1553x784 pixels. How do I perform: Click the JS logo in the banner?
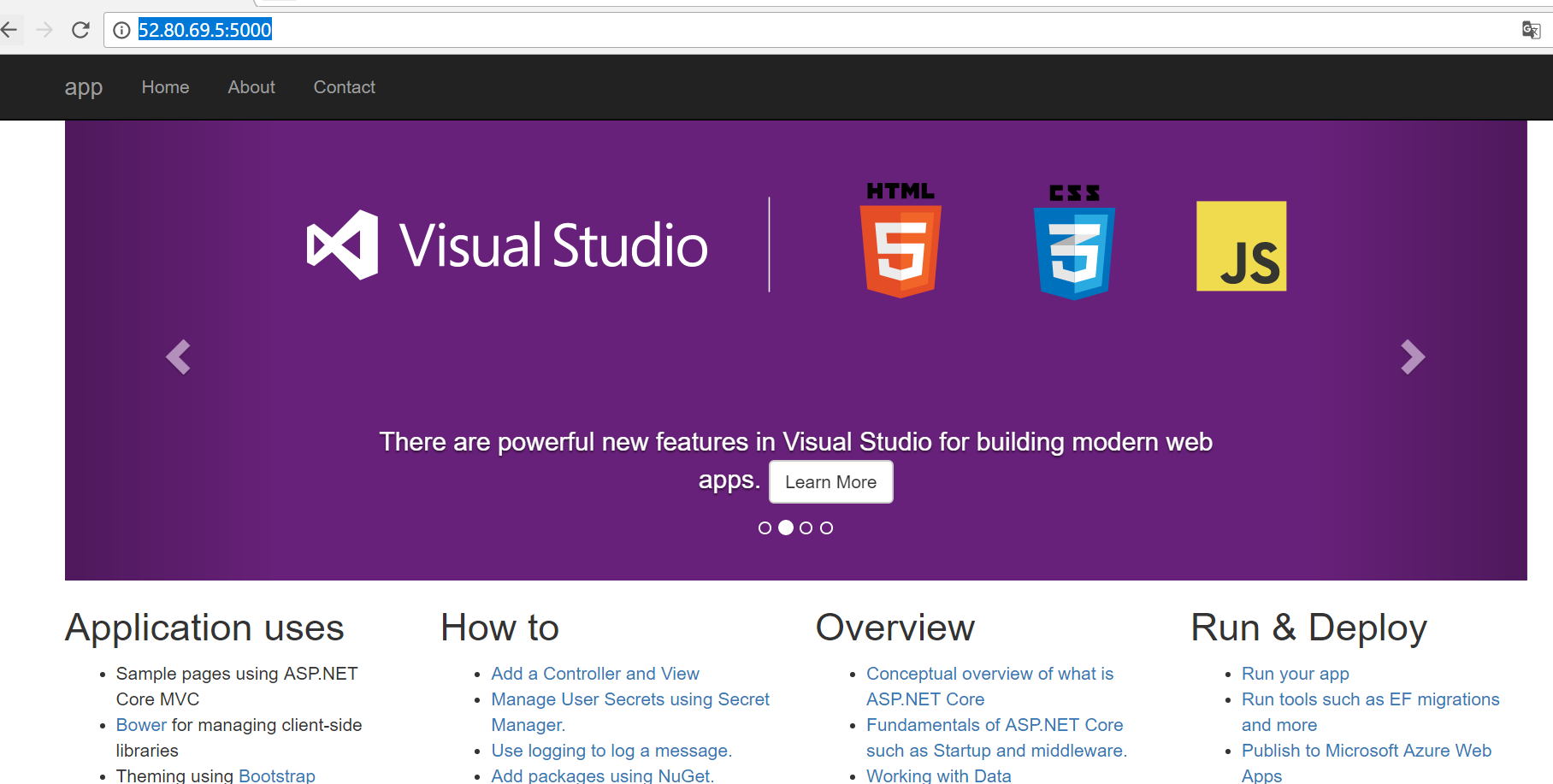click(1241, 246)
